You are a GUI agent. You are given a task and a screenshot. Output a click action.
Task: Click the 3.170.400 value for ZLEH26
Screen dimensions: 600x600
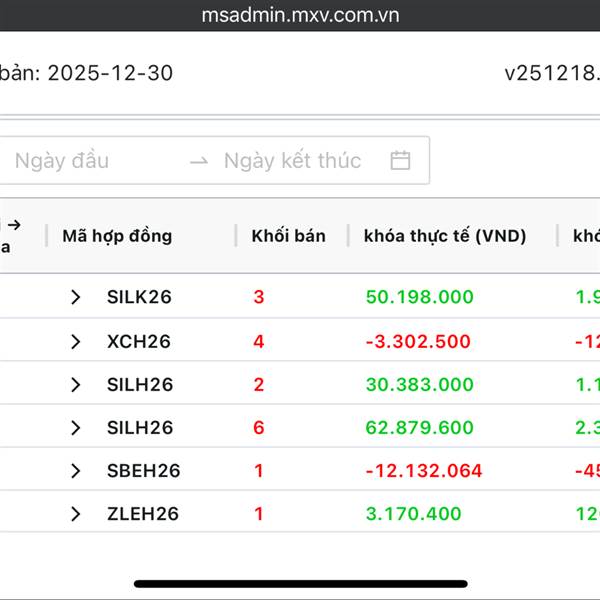414,514
